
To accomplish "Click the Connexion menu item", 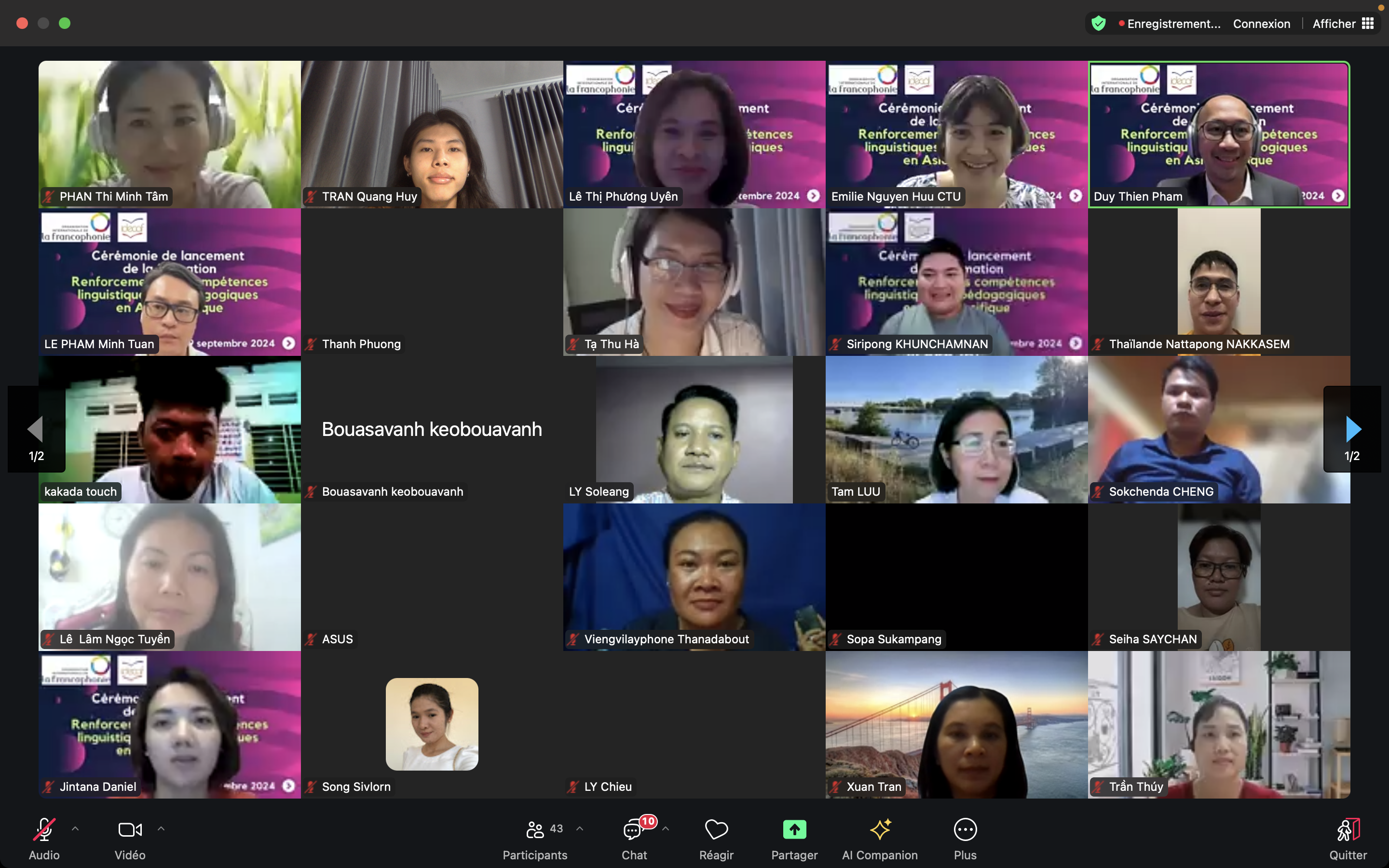I will point(1261,24).
